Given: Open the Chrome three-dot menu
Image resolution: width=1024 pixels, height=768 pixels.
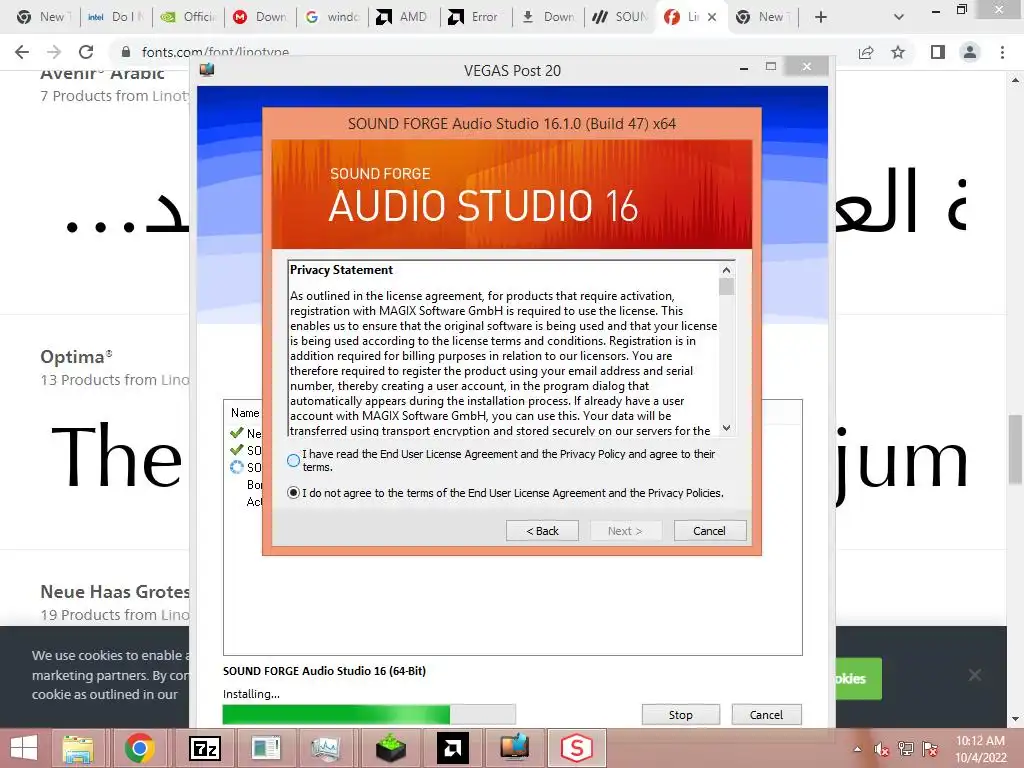Looking at the screenshot, I should [1002, 52].
